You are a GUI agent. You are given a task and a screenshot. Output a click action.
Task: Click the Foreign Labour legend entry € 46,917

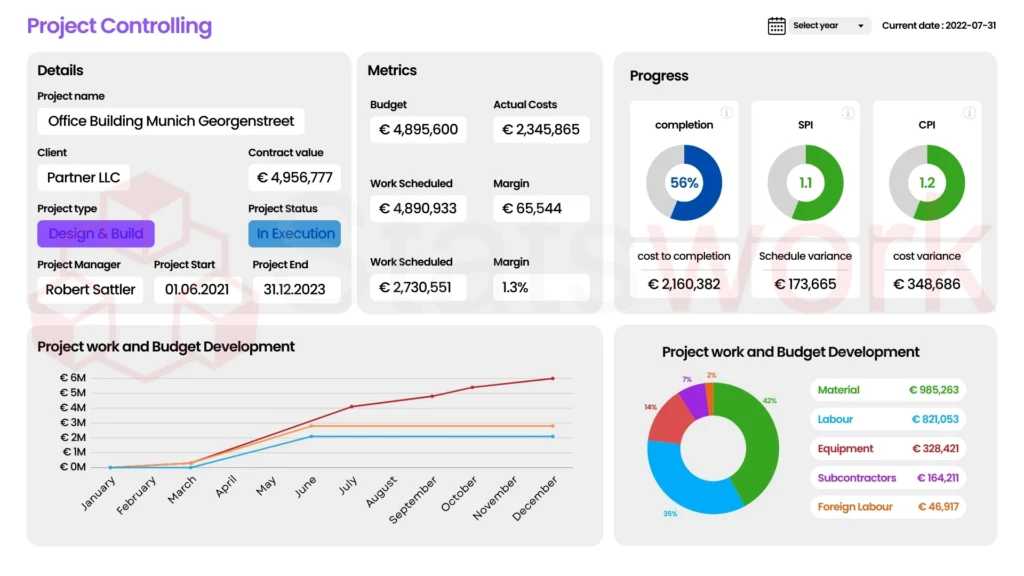pos(888,507)
